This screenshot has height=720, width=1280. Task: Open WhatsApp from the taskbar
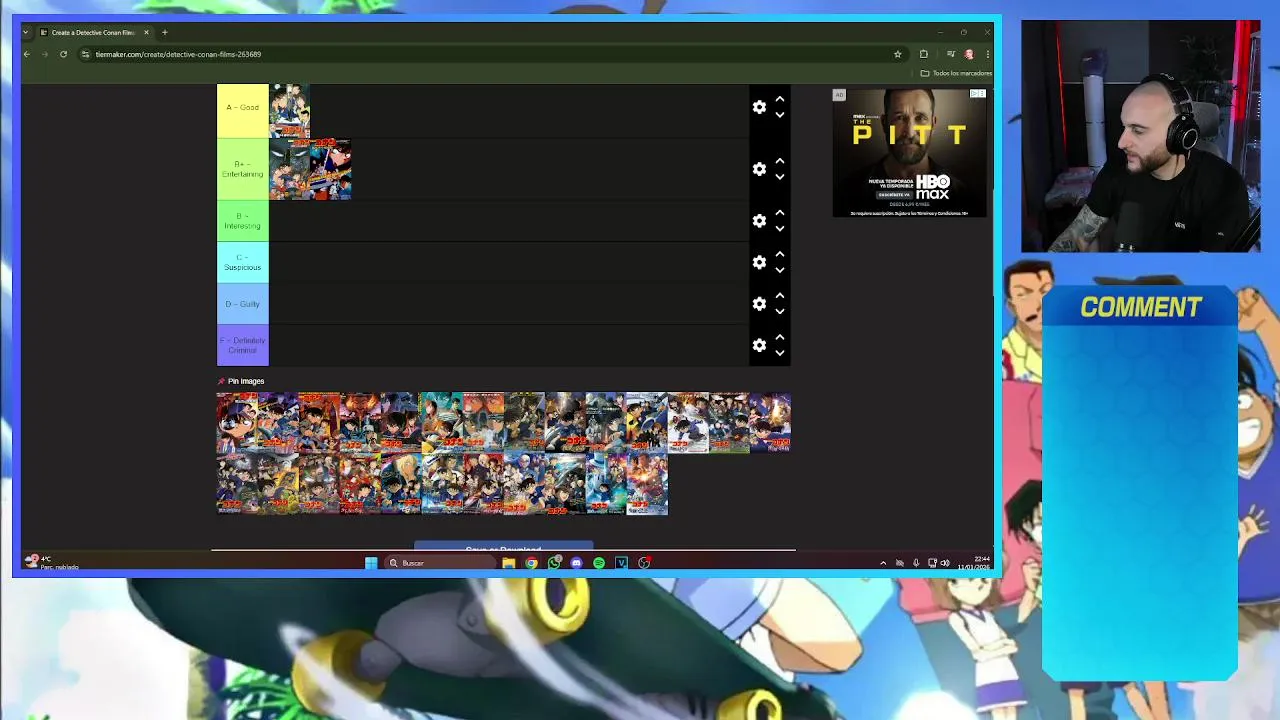click(554, 563)
